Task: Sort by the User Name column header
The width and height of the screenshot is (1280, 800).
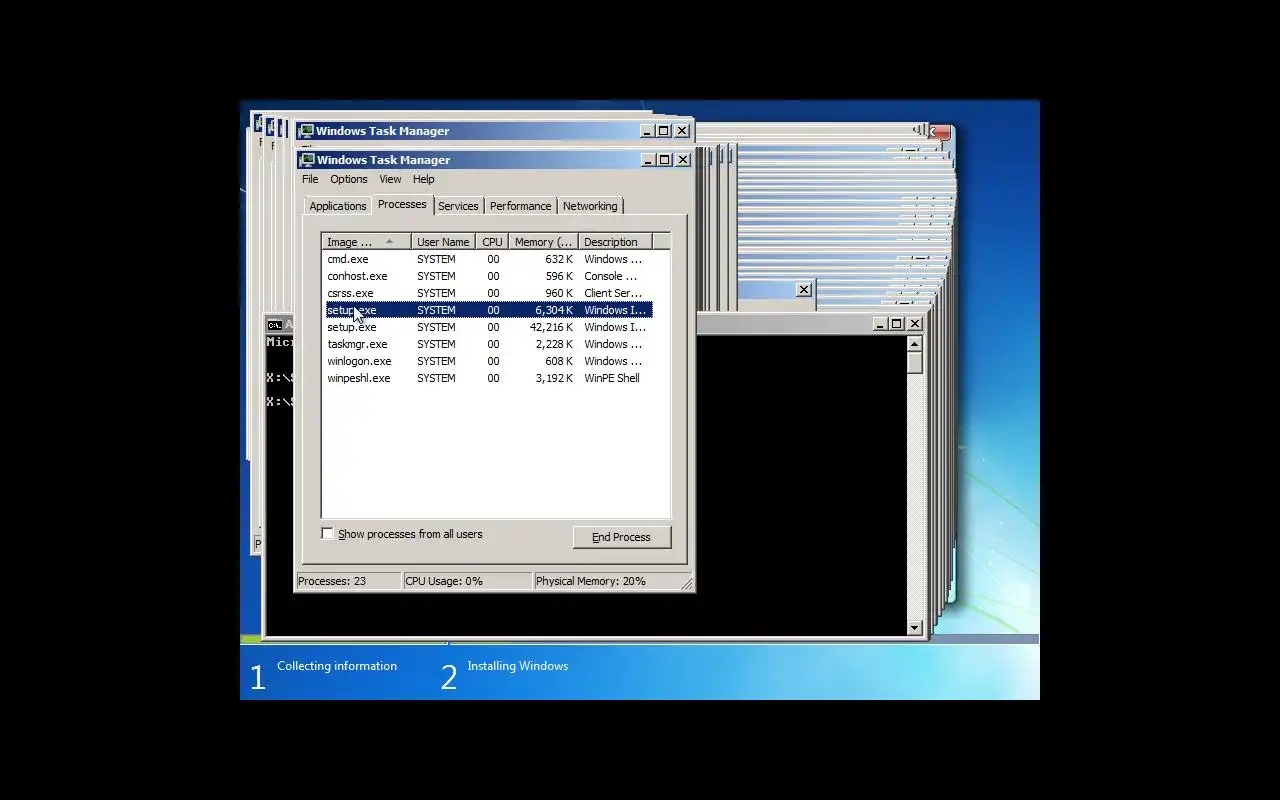Action: click(x=443, y=242)
